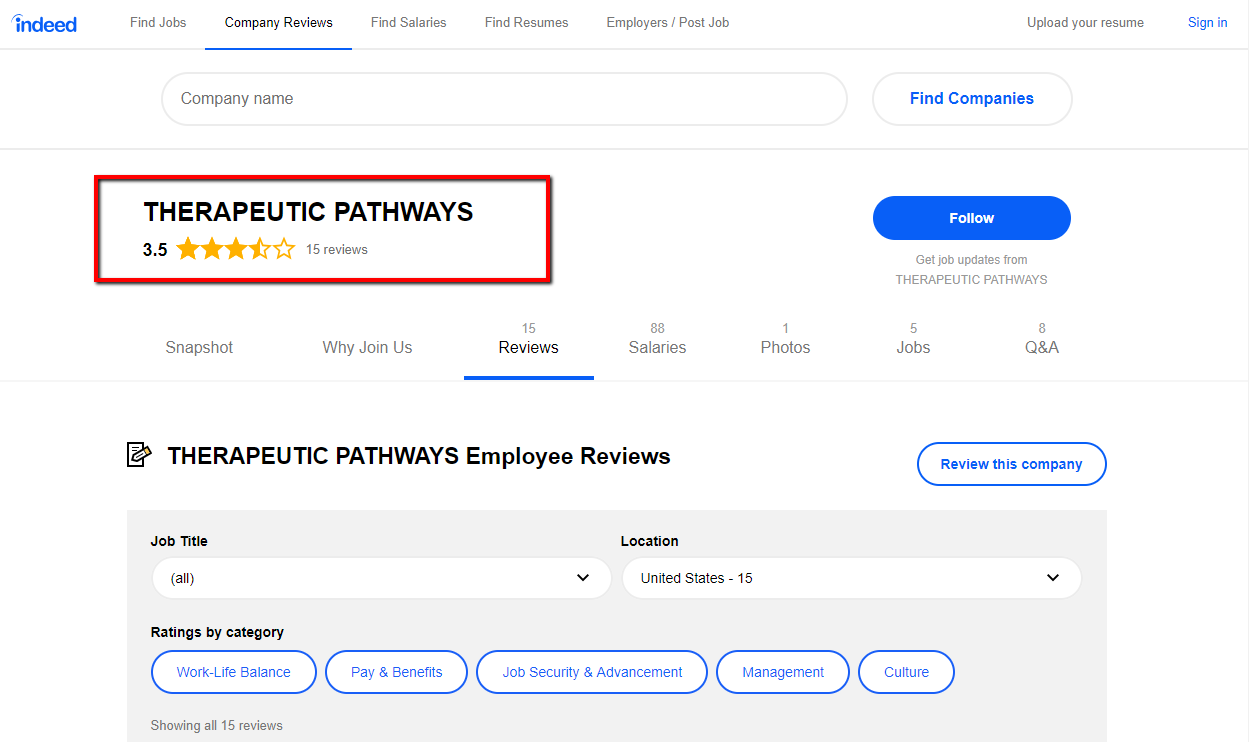This screenshot has height=742, width=1249.
Task: Click the 15 reviews link near rating
Action: (x=337, y=249)
